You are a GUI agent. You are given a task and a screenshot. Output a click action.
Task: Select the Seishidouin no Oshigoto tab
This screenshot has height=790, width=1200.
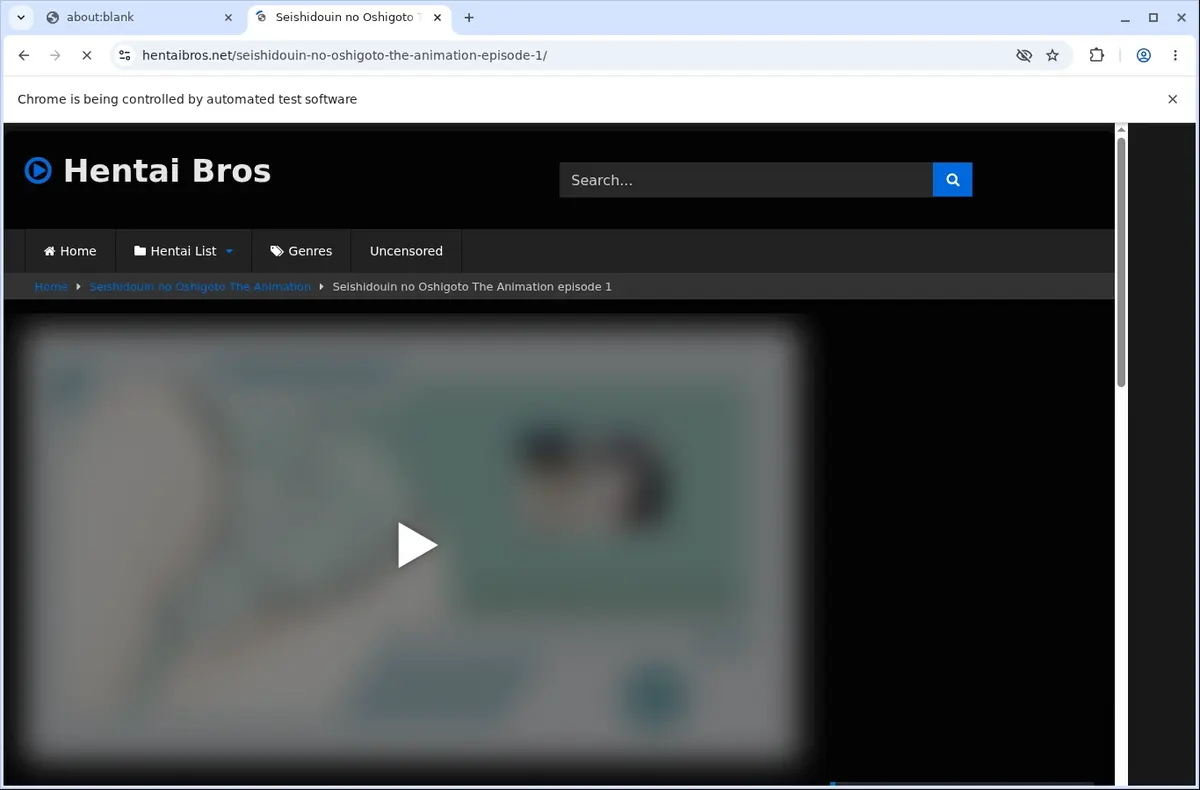point(348,17)
